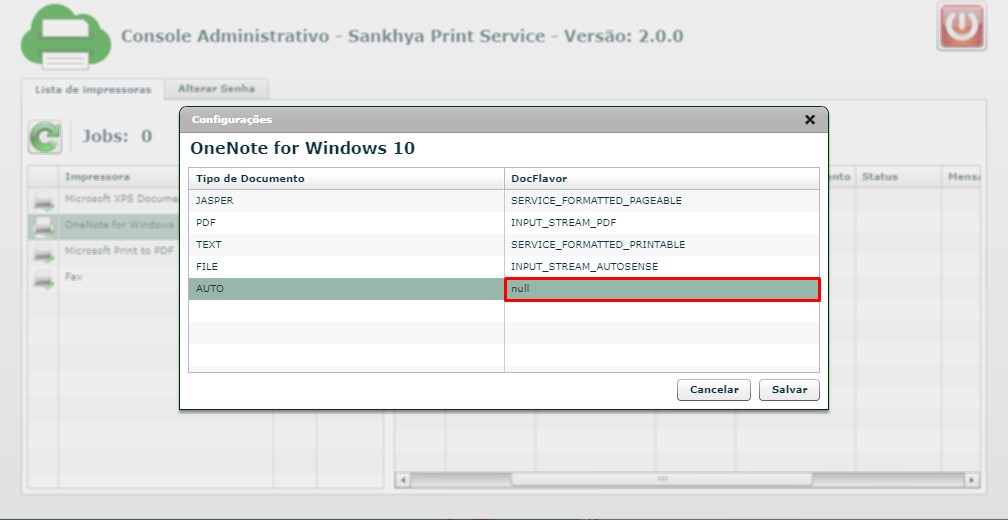Click INPUT_STREAM_AUTOSENSE DocFlavor cell
Viewport: 1008px width, 520px height.
click(x=662, y=266)
